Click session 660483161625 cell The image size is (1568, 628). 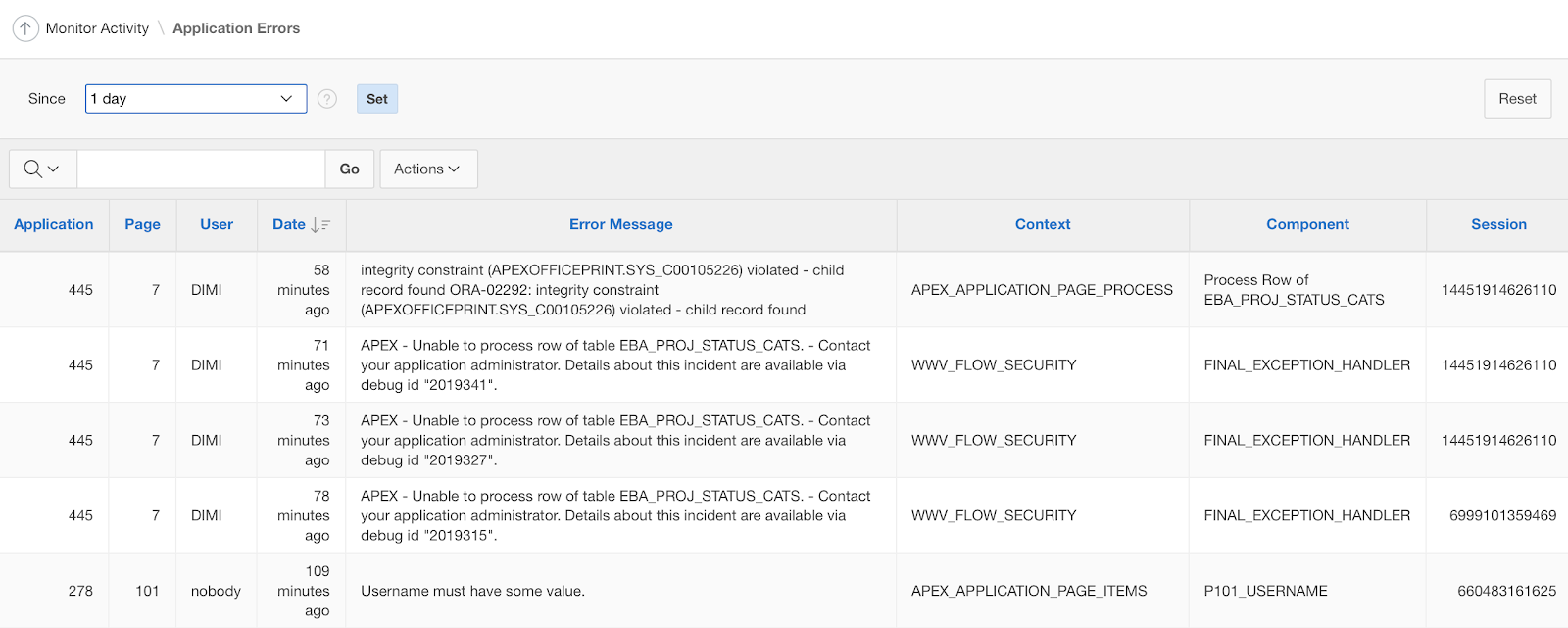[1507, 591]
